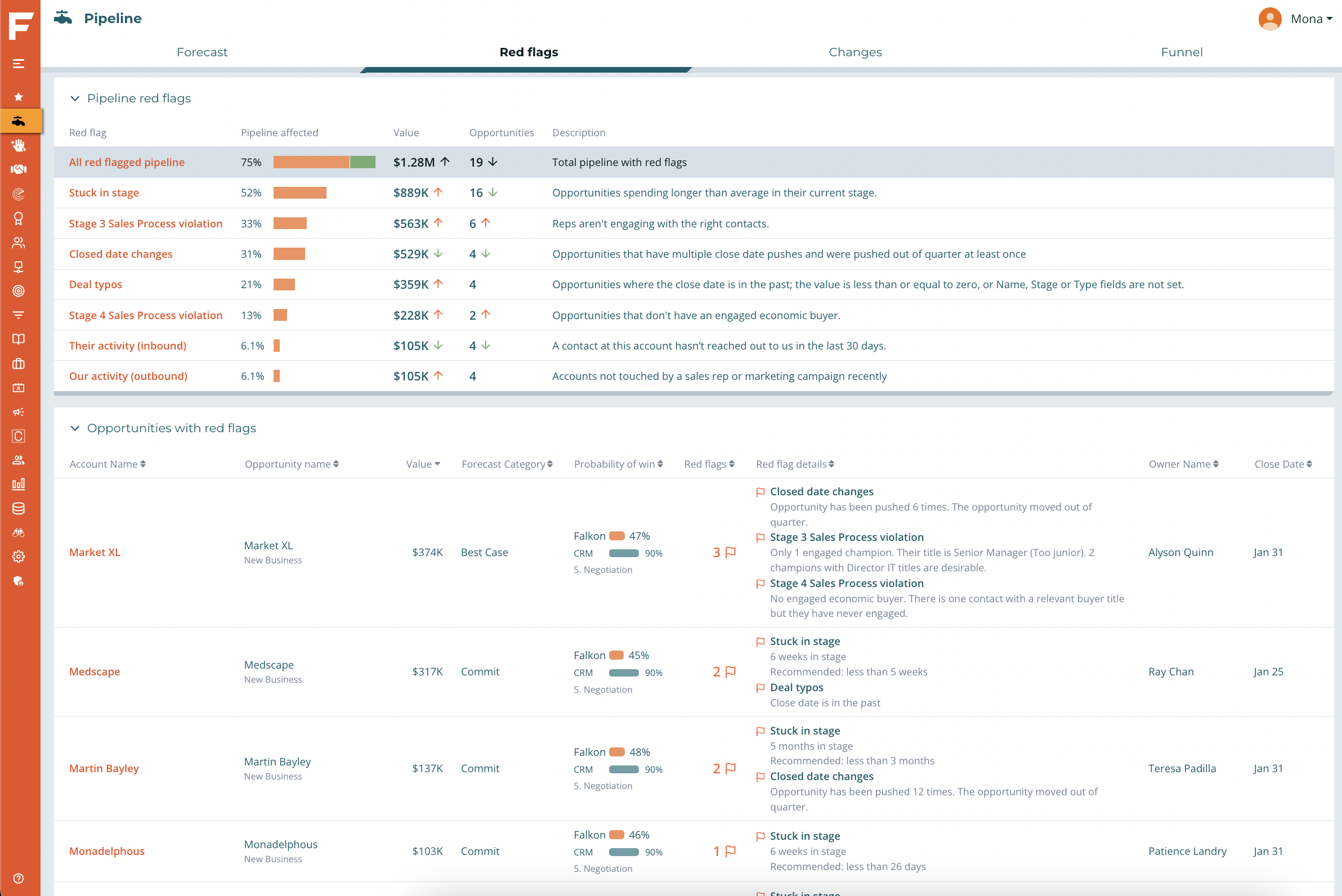Switch to the Forecast tab
The width and height of the screenshot is (1342, 896).
click(202, 52)
